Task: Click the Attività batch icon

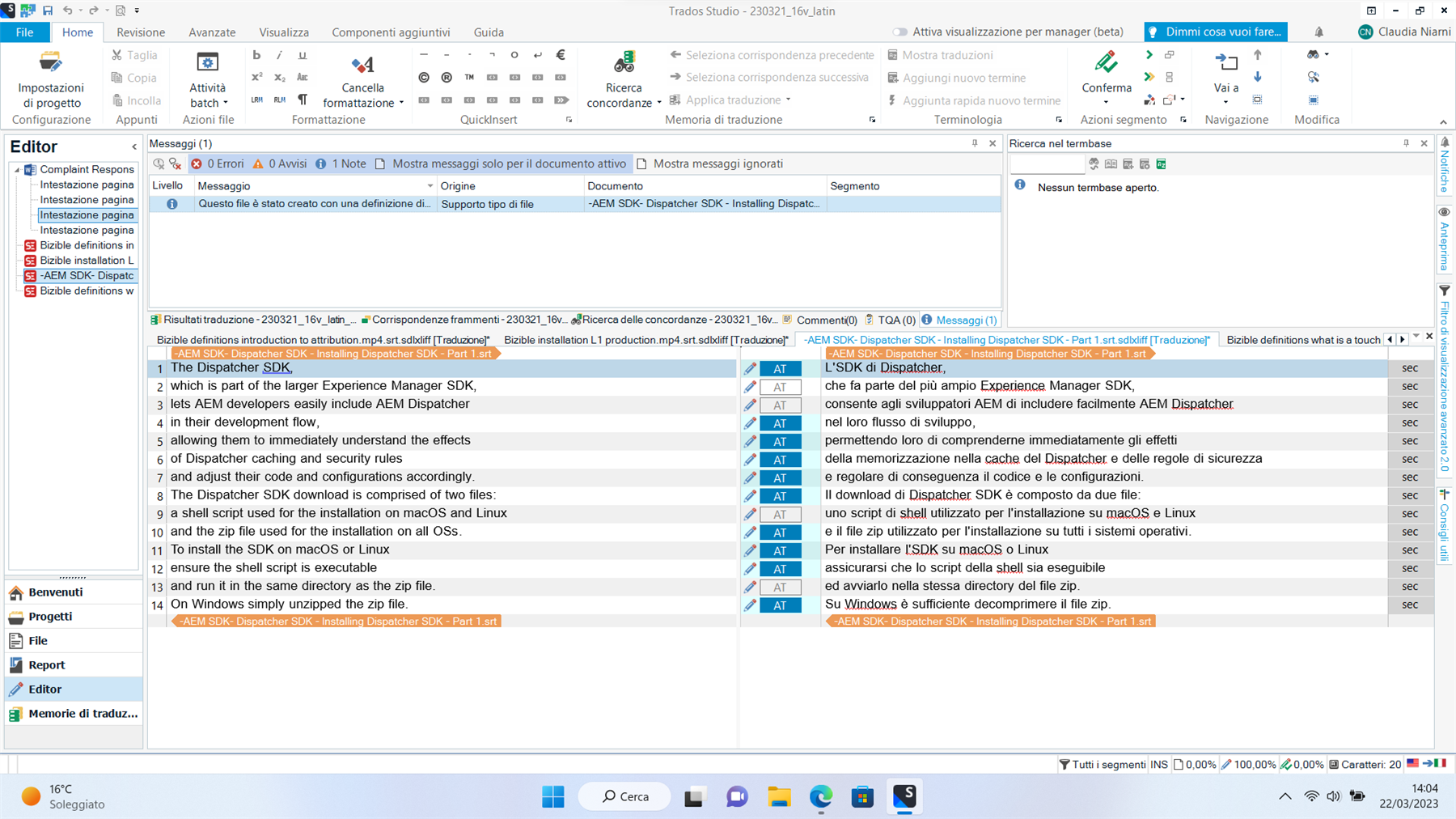Action: [x=208, y=62]
